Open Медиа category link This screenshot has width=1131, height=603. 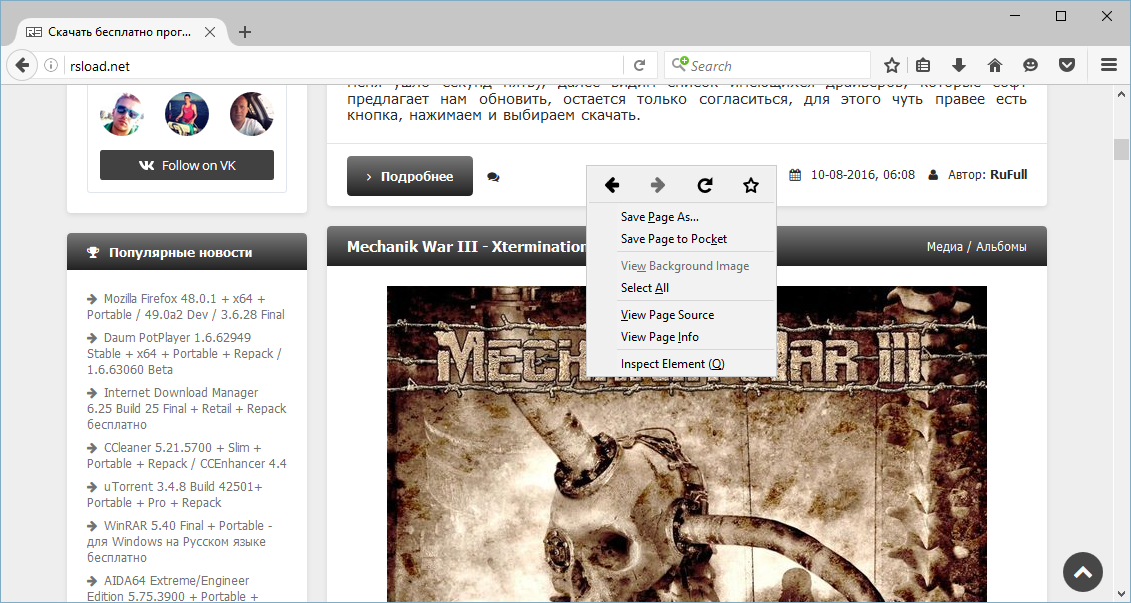tap(945, 247)
